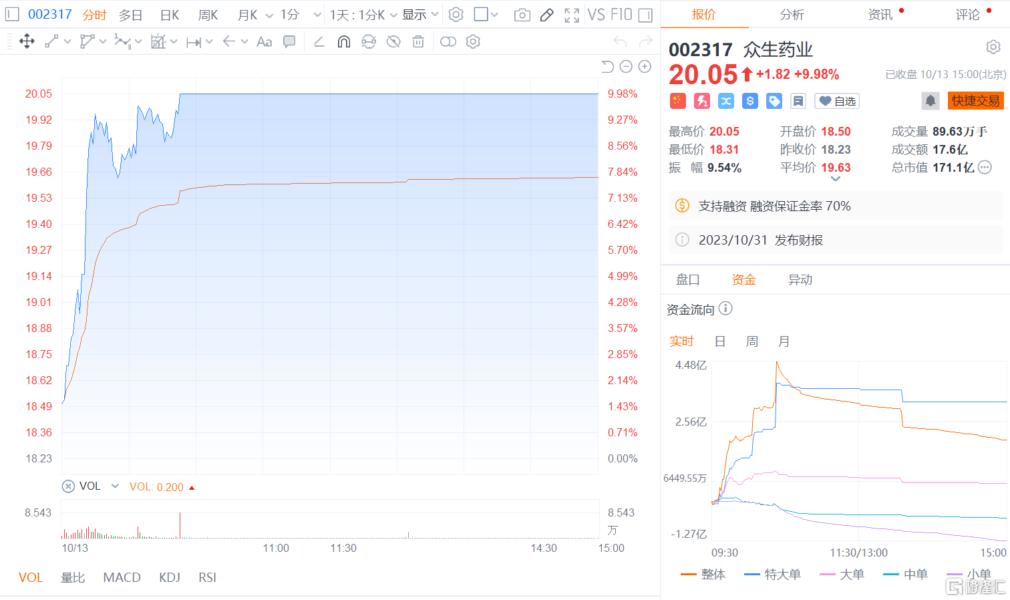Select the angle drawing tool
1010x600 pixels.
click(x=319, y=42)
